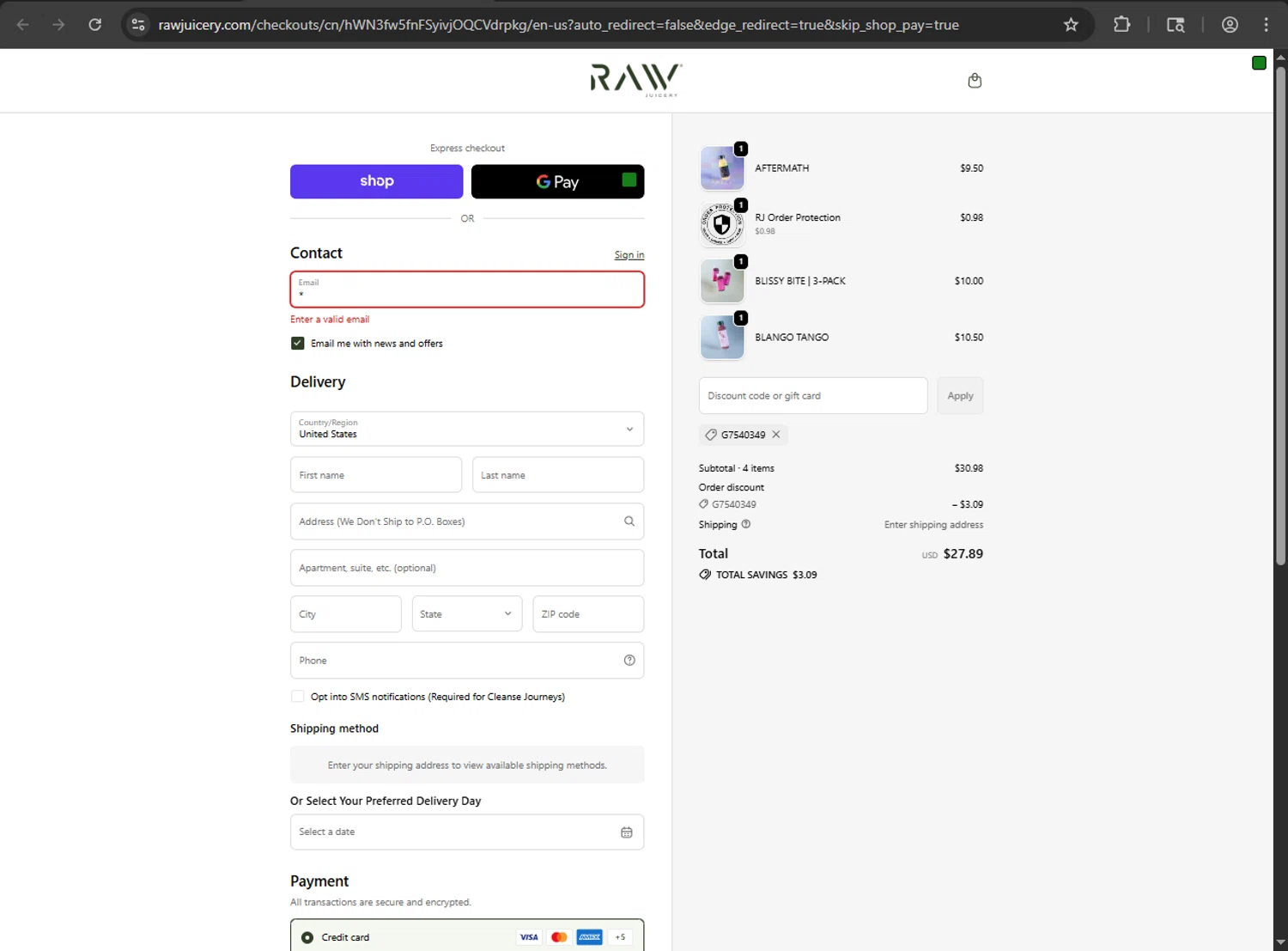Click the phone field help icon
The width and height of the screenshot is (1288, 951).
pyautogui.click(x=629, y=661)
